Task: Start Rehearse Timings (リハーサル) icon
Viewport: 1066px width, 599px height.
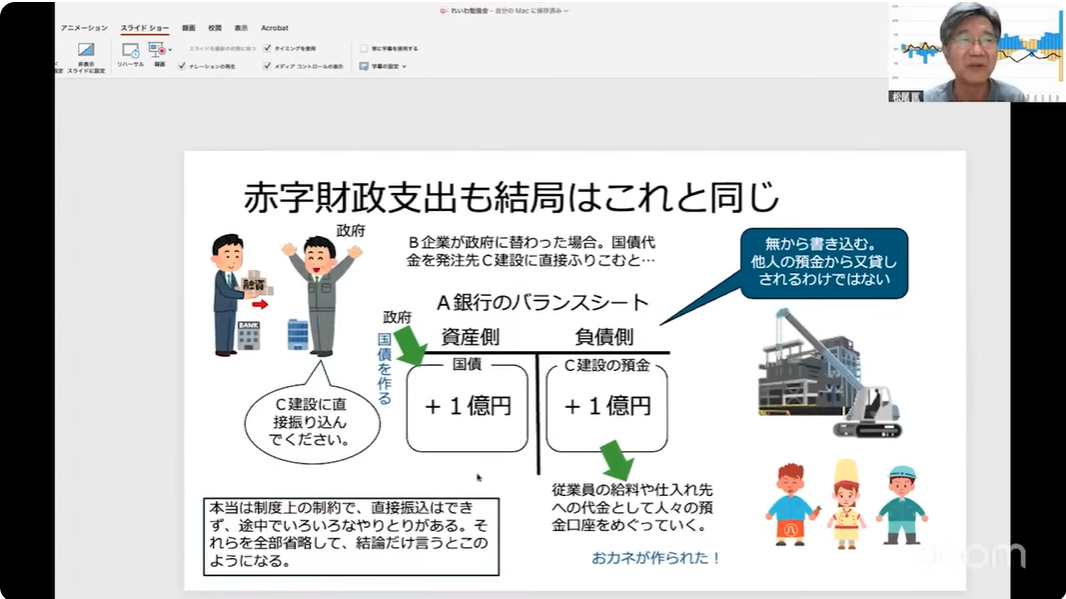Action: click(x=130, y=50)
